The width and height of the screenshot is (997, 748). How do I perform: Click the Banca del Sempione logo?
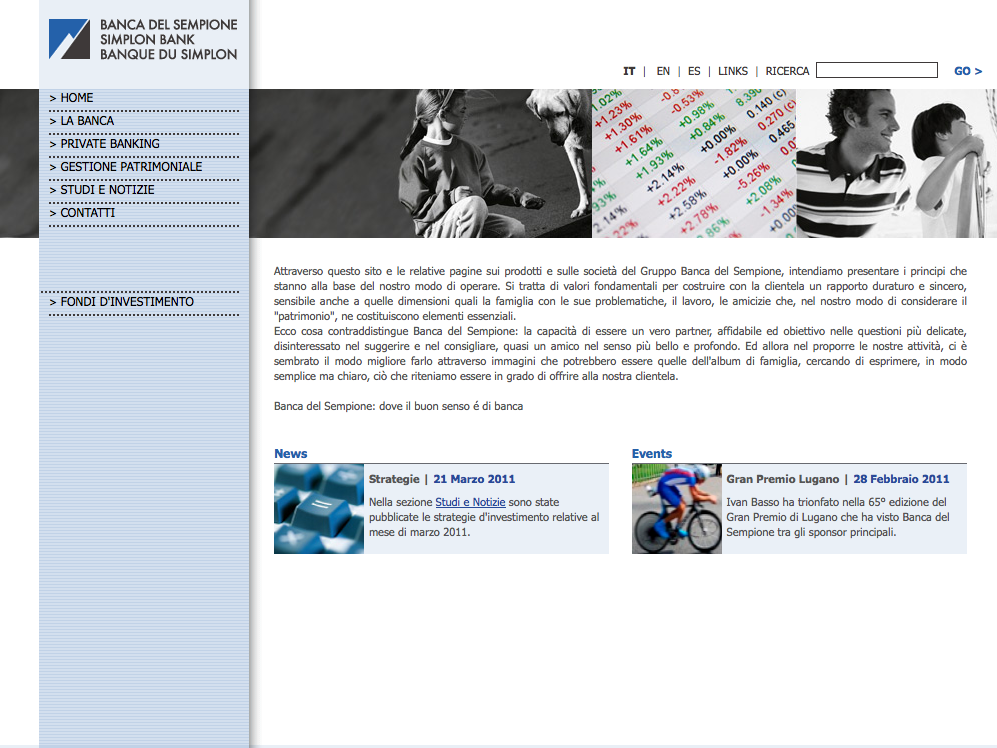click(143, 39)
